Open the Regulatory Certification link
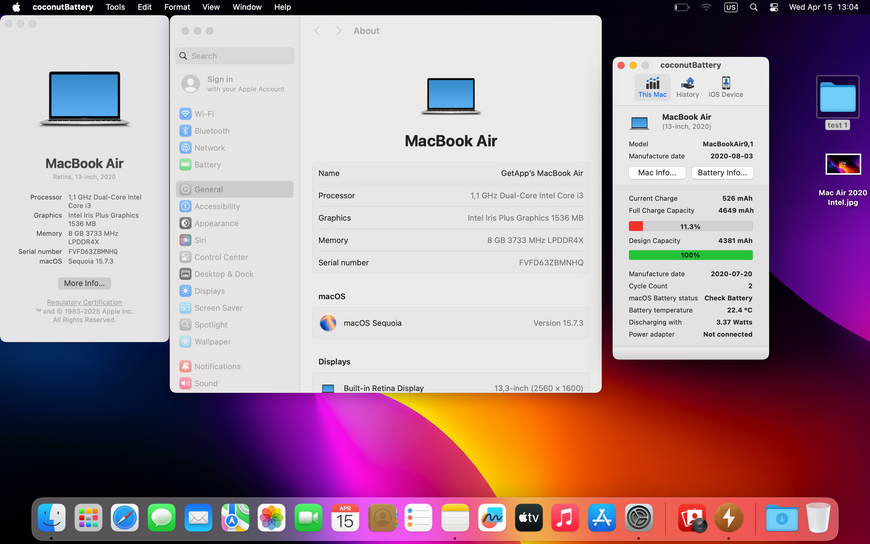This screenshot has width=870, height=544. click(84, 303)
